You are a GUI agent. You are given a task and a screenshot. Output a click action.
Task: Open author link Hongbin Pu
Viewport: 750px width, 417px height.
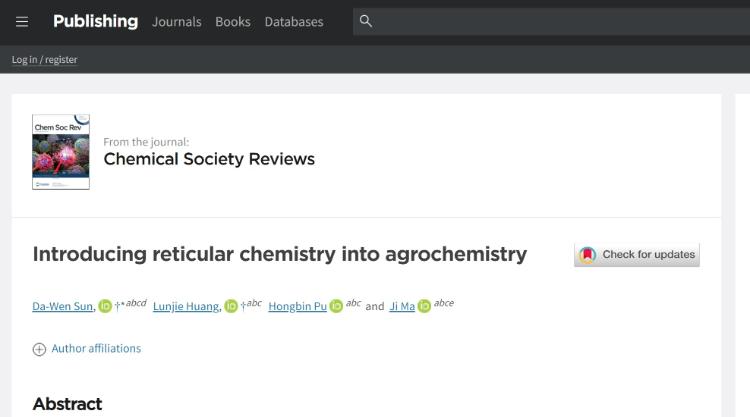pyautogui.click(x=297, y=306)
